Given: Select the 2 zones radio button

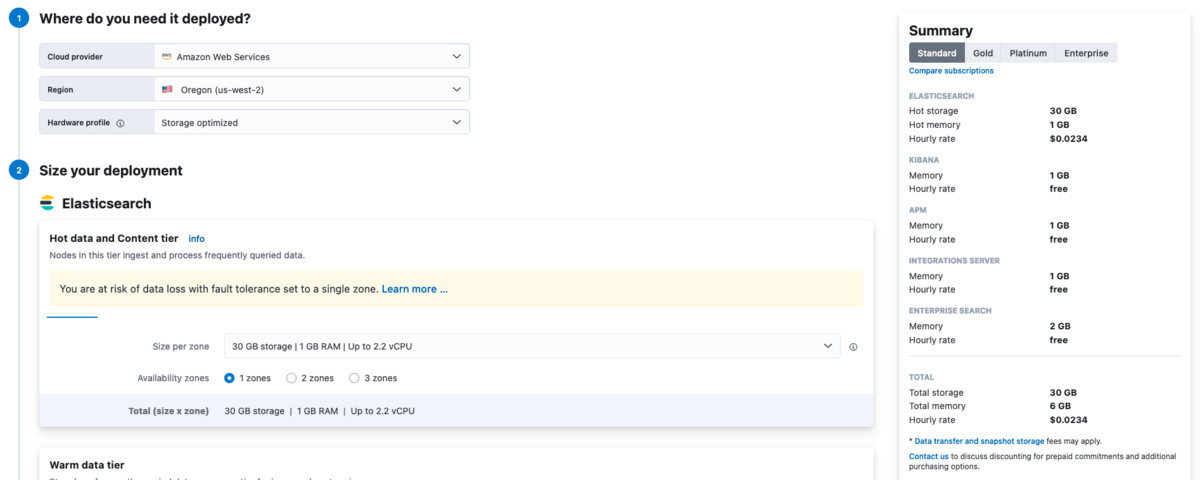Looking at the screenshot, I should pos(291,378).
